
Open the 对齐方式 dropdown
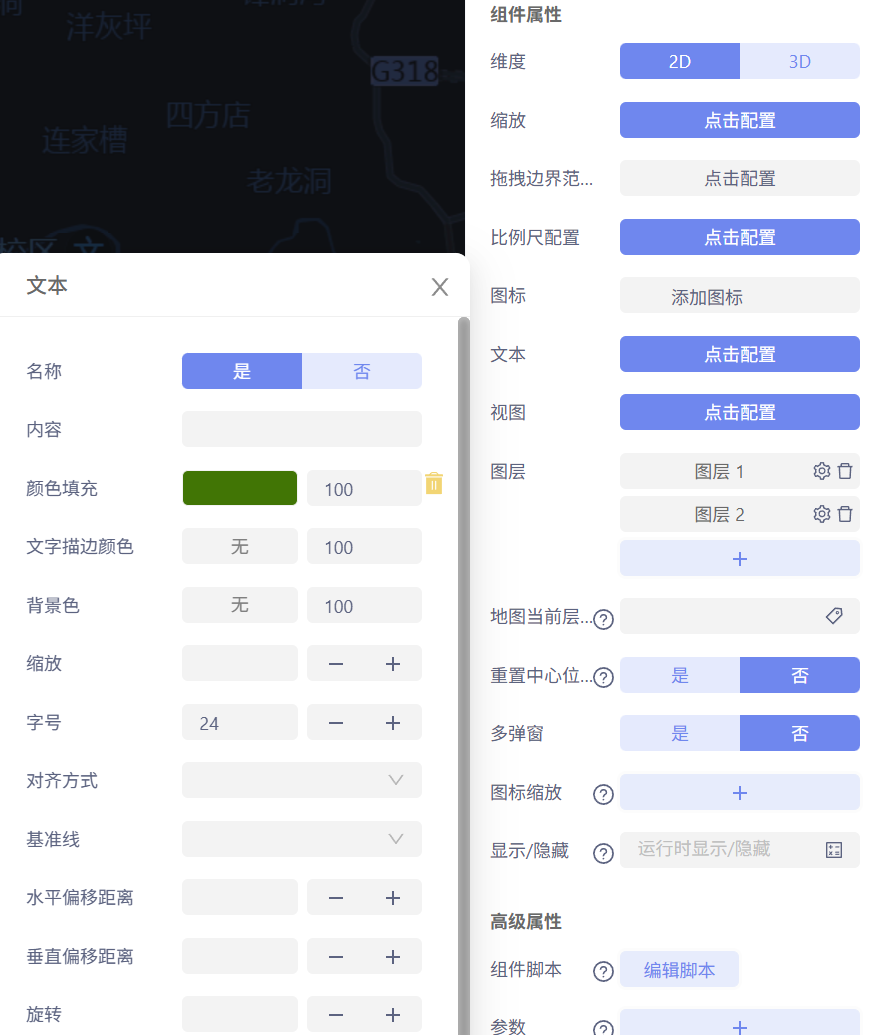[x=300, y=781]
